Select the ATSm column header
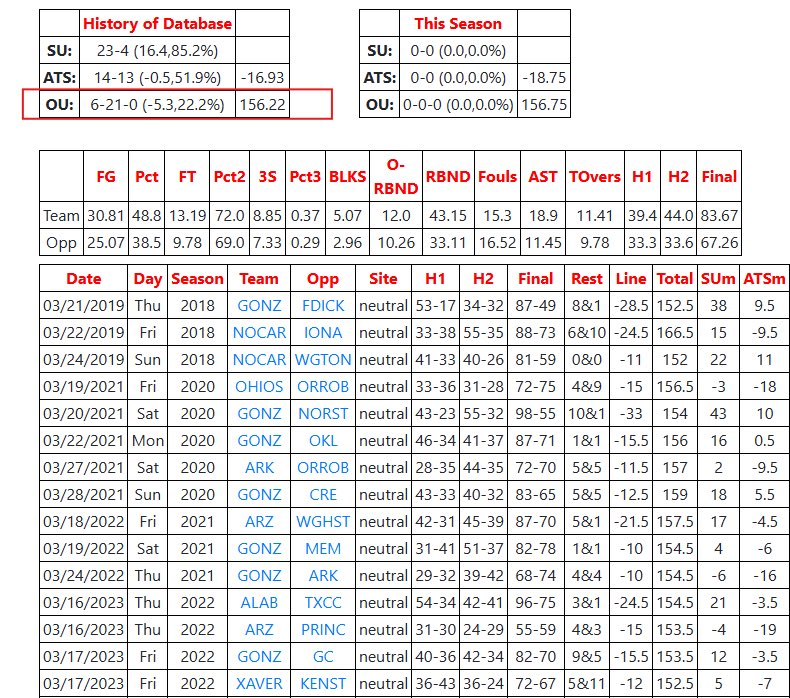Image resolution: width=790 pixels, height=698 pixels. [x=764, y=279]
